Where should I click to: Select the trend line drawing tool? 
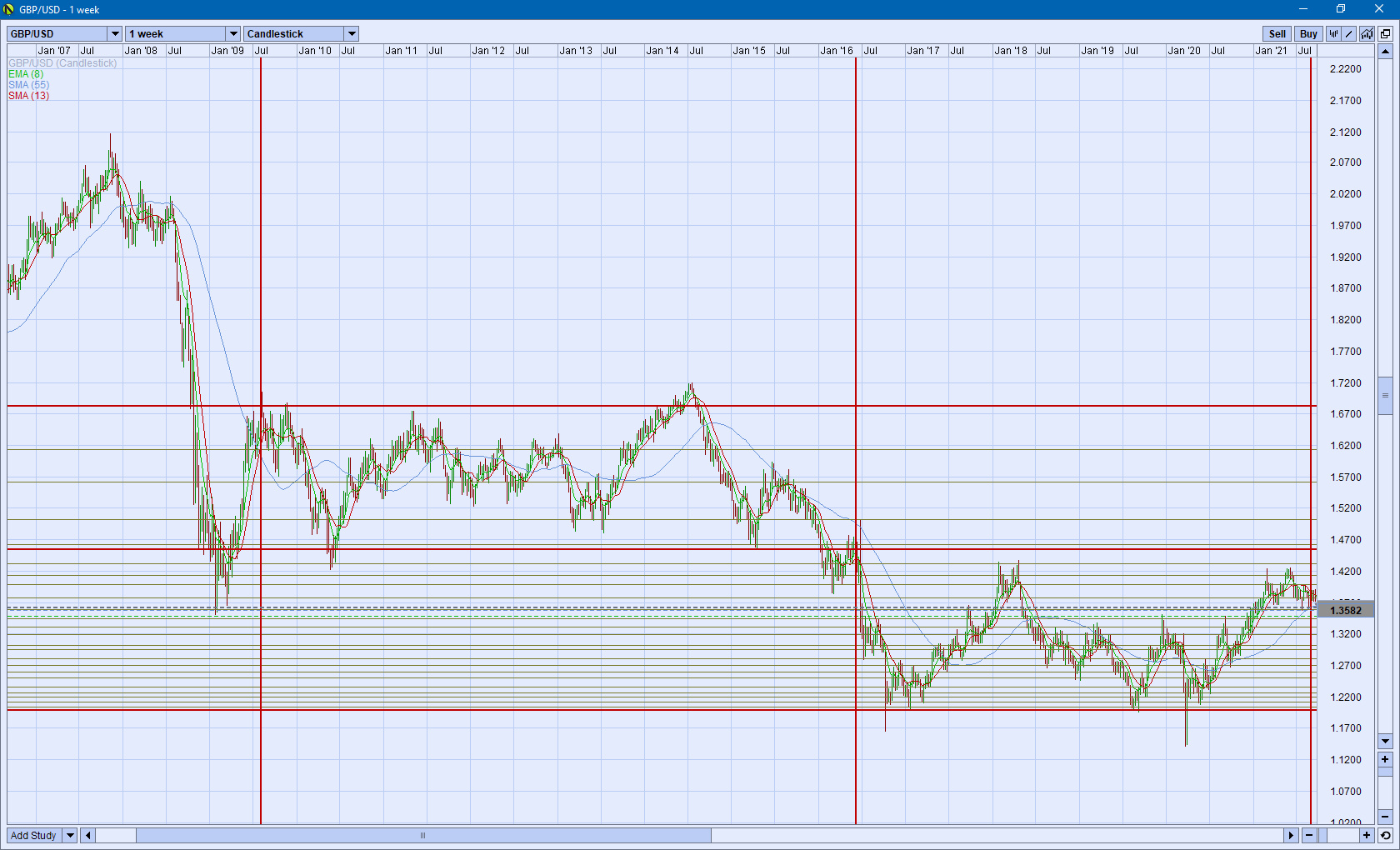click(1350, 34)
